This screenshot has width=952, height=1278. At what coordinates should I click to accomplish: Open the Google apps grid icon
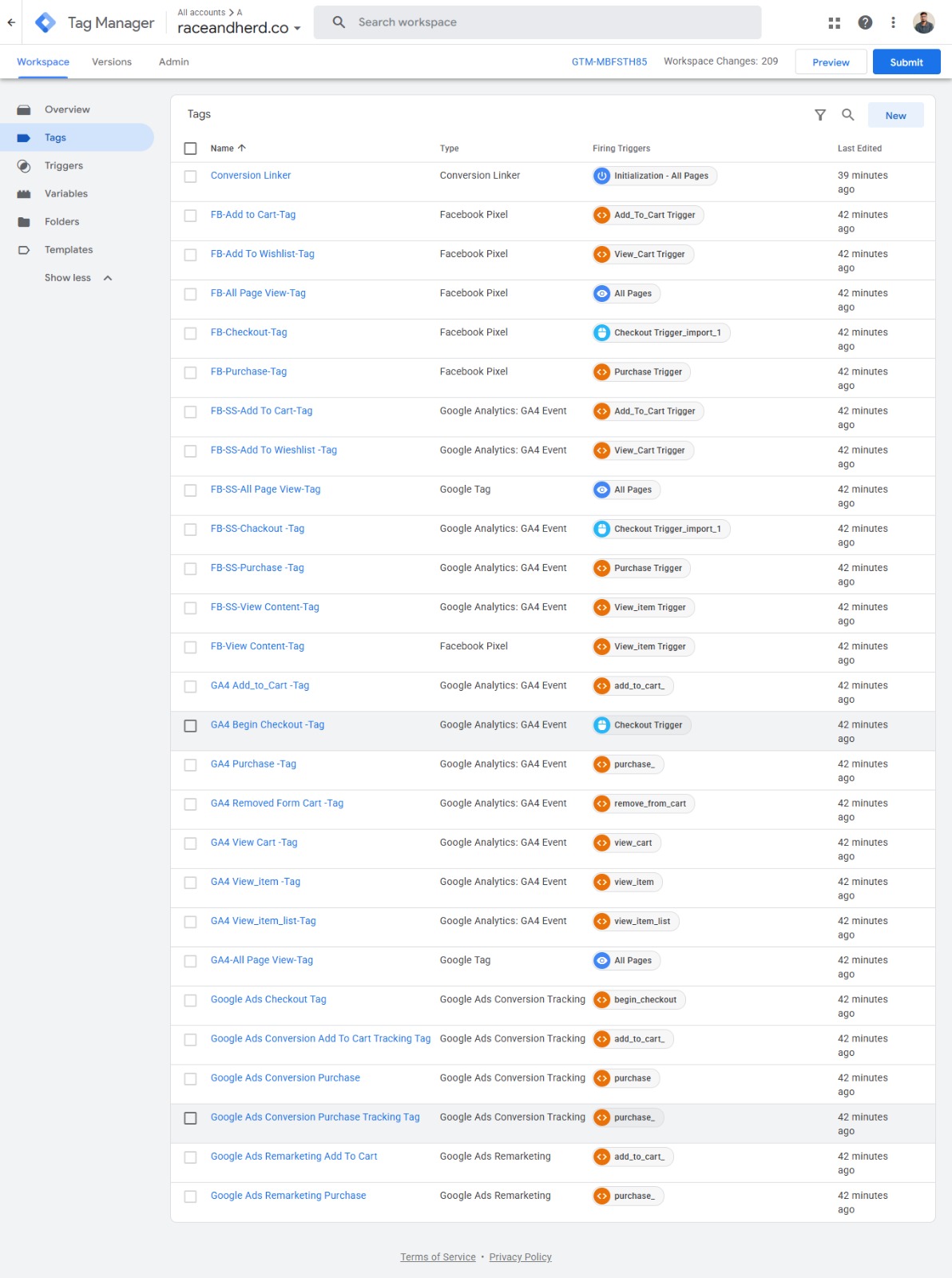pyautogui.click(x=835, y=22)
